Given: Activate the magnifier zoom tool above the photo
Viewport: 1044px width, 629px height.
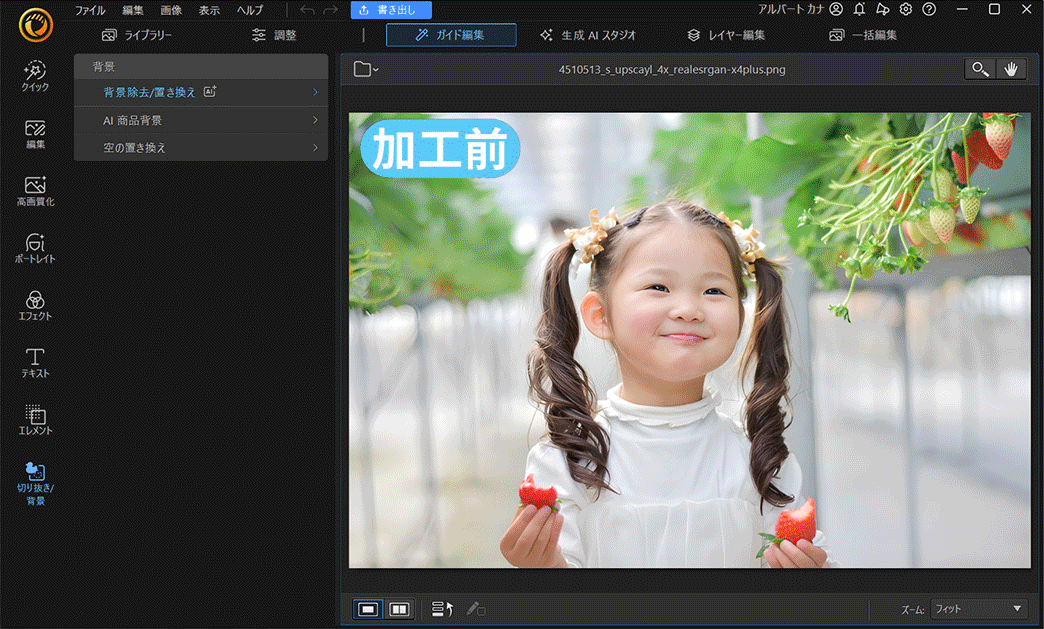Looking at the screenshot, I should [x=979, y=69].
